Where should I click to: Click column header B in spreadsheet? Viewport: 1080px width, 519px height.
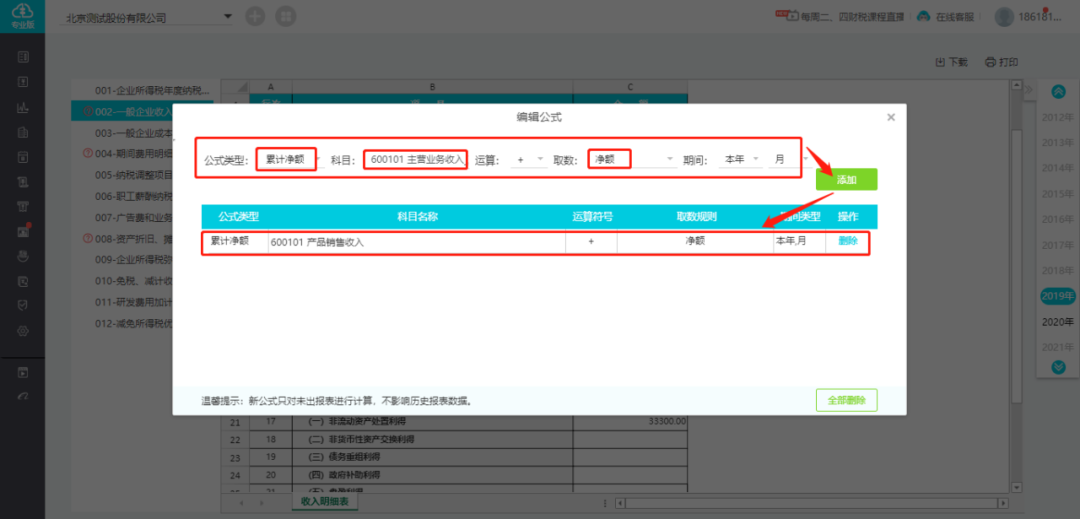click(433, 87)
